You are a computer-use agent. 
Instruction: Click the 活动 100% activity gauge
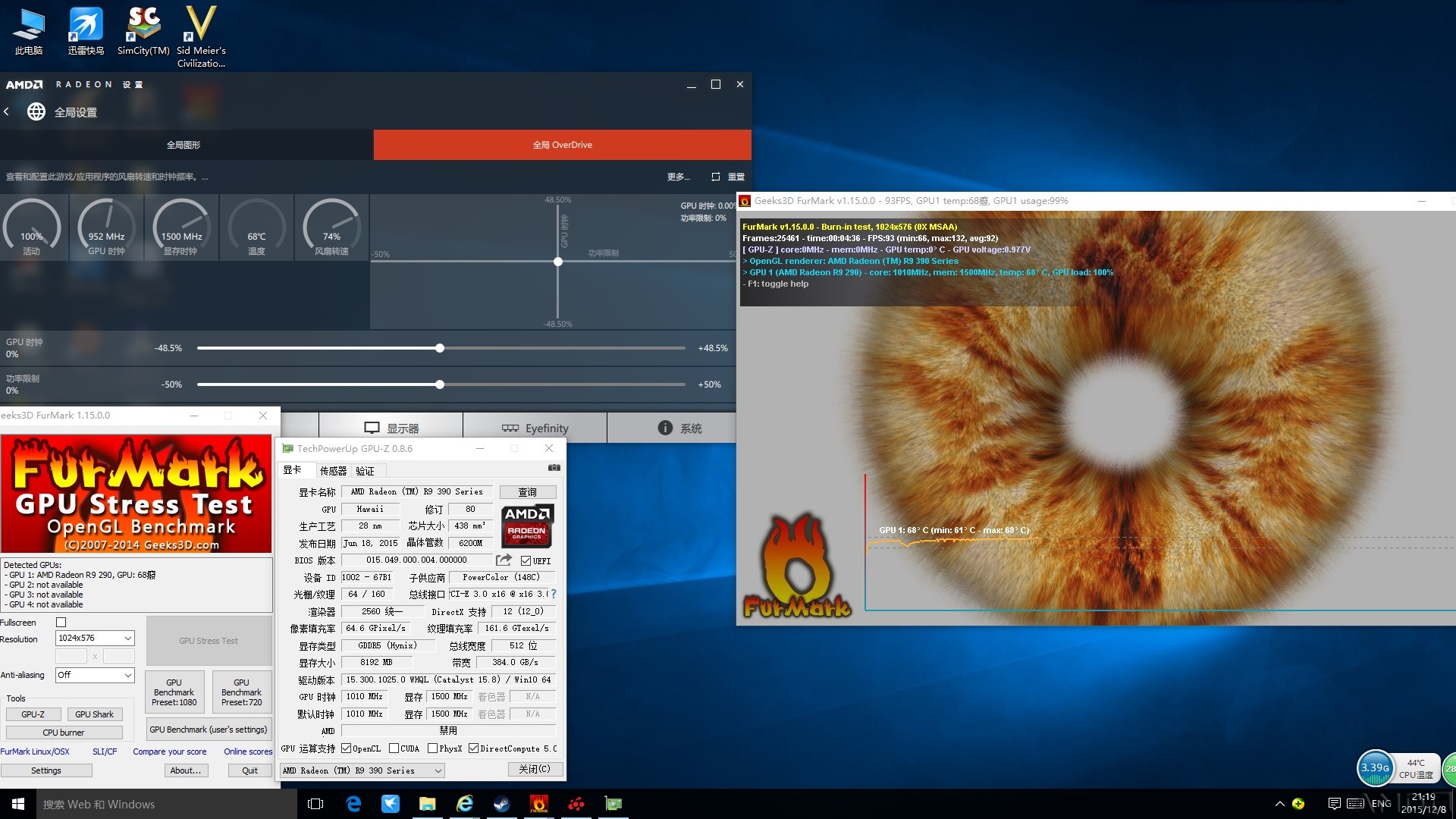(x=32, y=227)
